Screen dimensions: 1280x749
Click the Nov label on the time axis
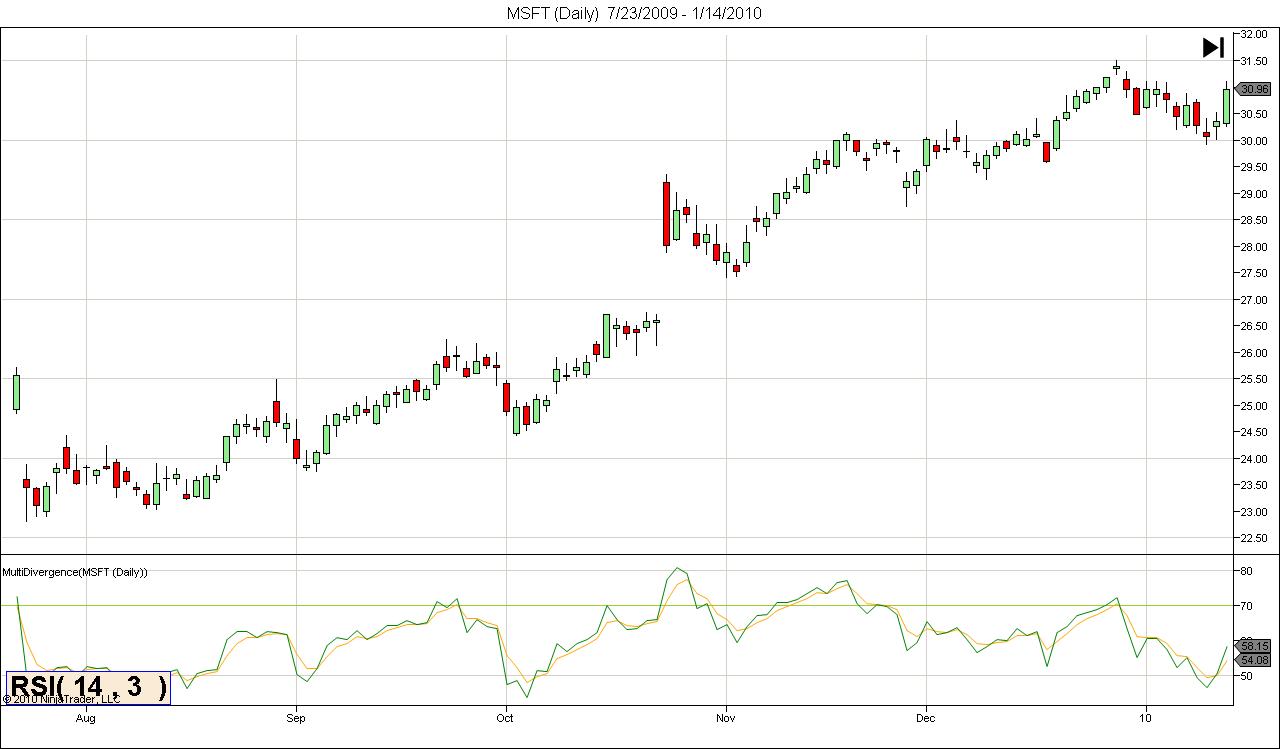tap(726, 717)
